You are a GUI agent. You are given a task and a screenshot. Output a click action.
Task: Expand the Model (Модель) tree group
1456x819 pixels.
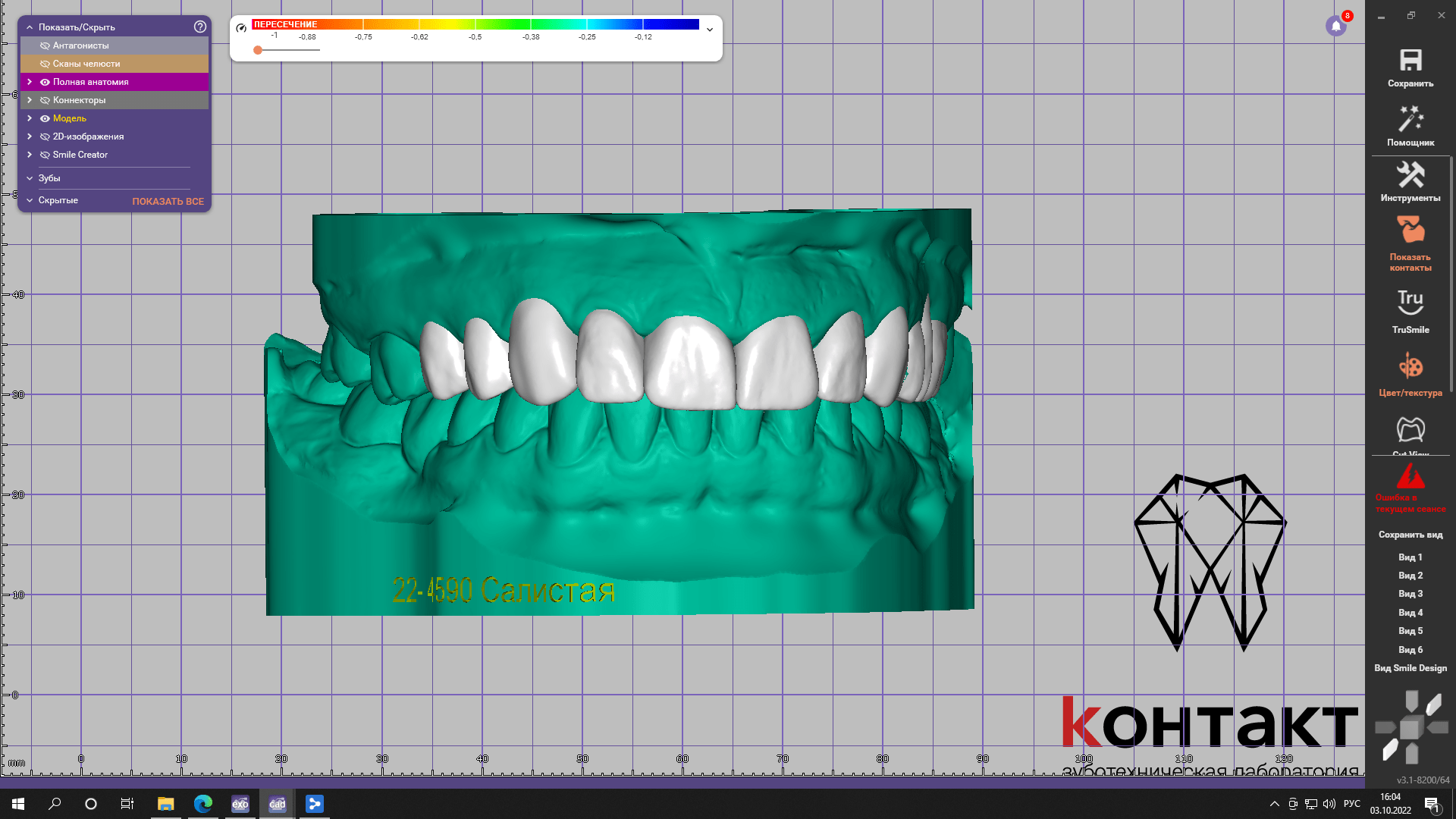pos(30,118)
